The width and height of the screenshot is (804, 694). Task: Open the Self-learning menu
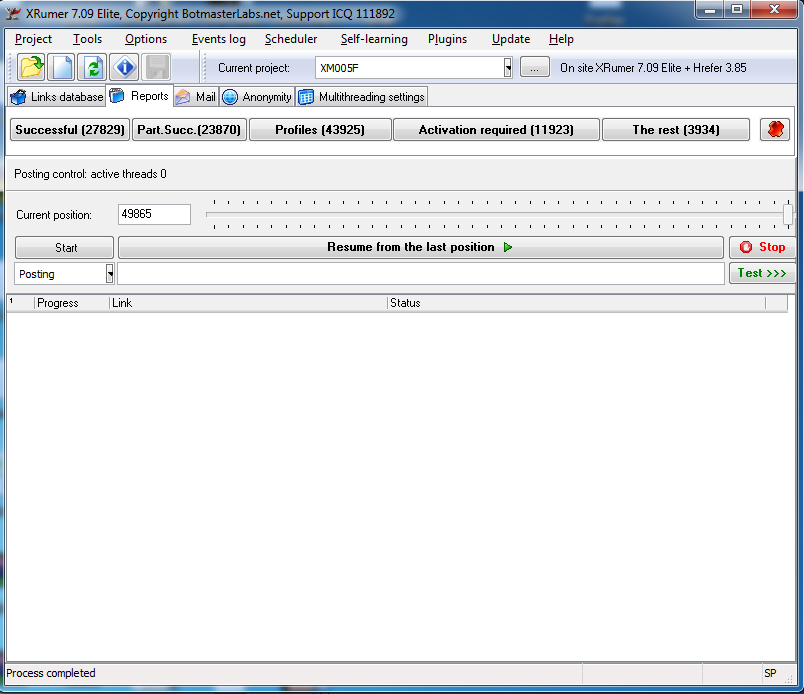(374, 39)
